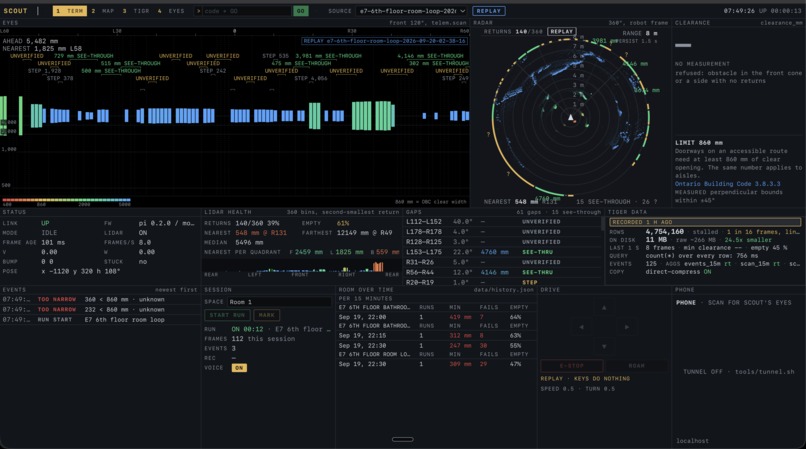Click the RETURNS 140/360 radar readout

[513, 31]
